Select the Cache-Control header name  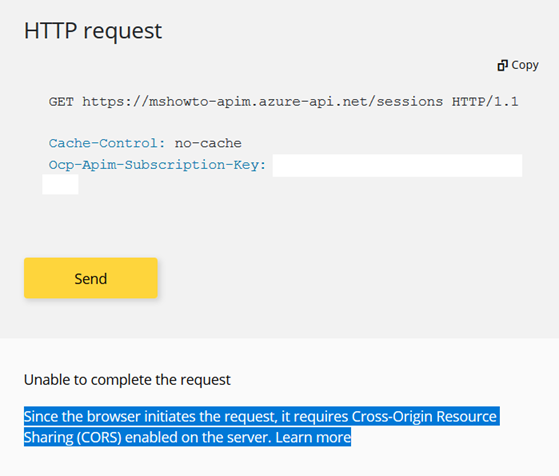tap(107, 143)
